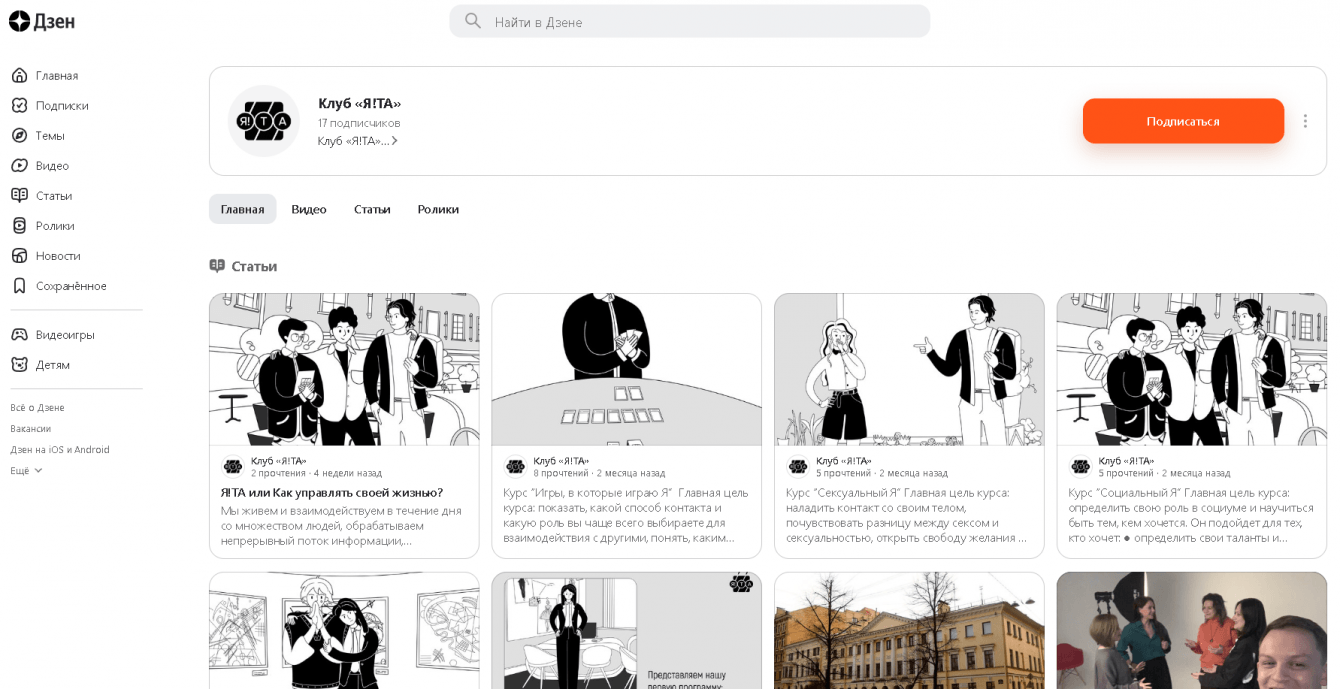Click the Статьи section heading icon
Viewport: 1340px width, 689px height.
(217, 266)
